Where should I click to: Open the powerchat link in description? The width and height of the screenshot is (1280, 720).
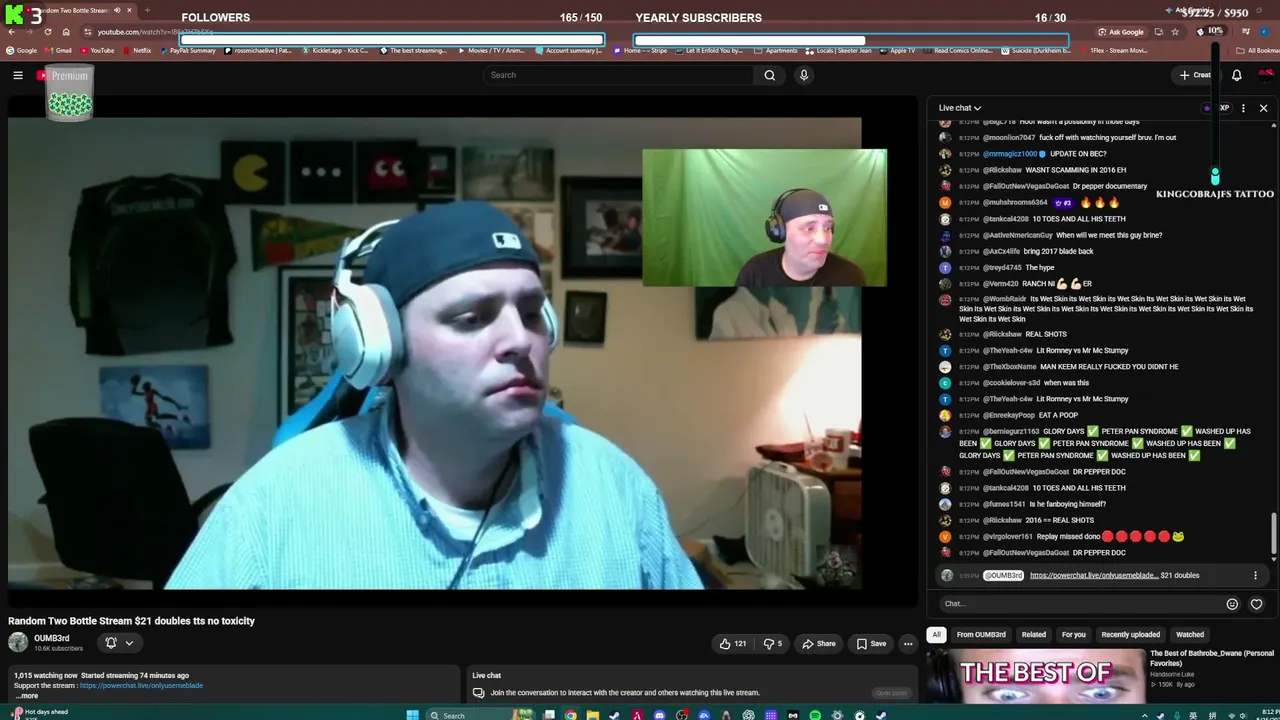(141, 686)
